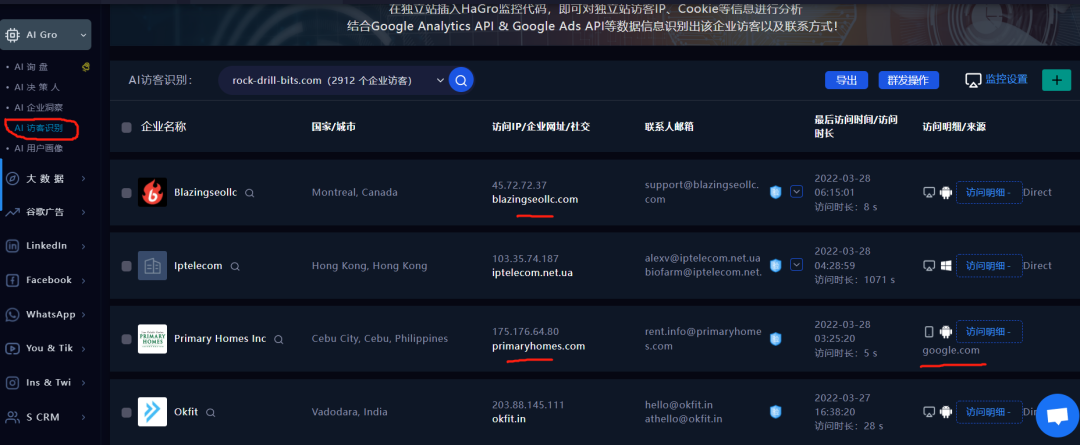Screen dimensions: 1080x445
Task: Open the AI 询盘 menu item
Action: point(32,67)
